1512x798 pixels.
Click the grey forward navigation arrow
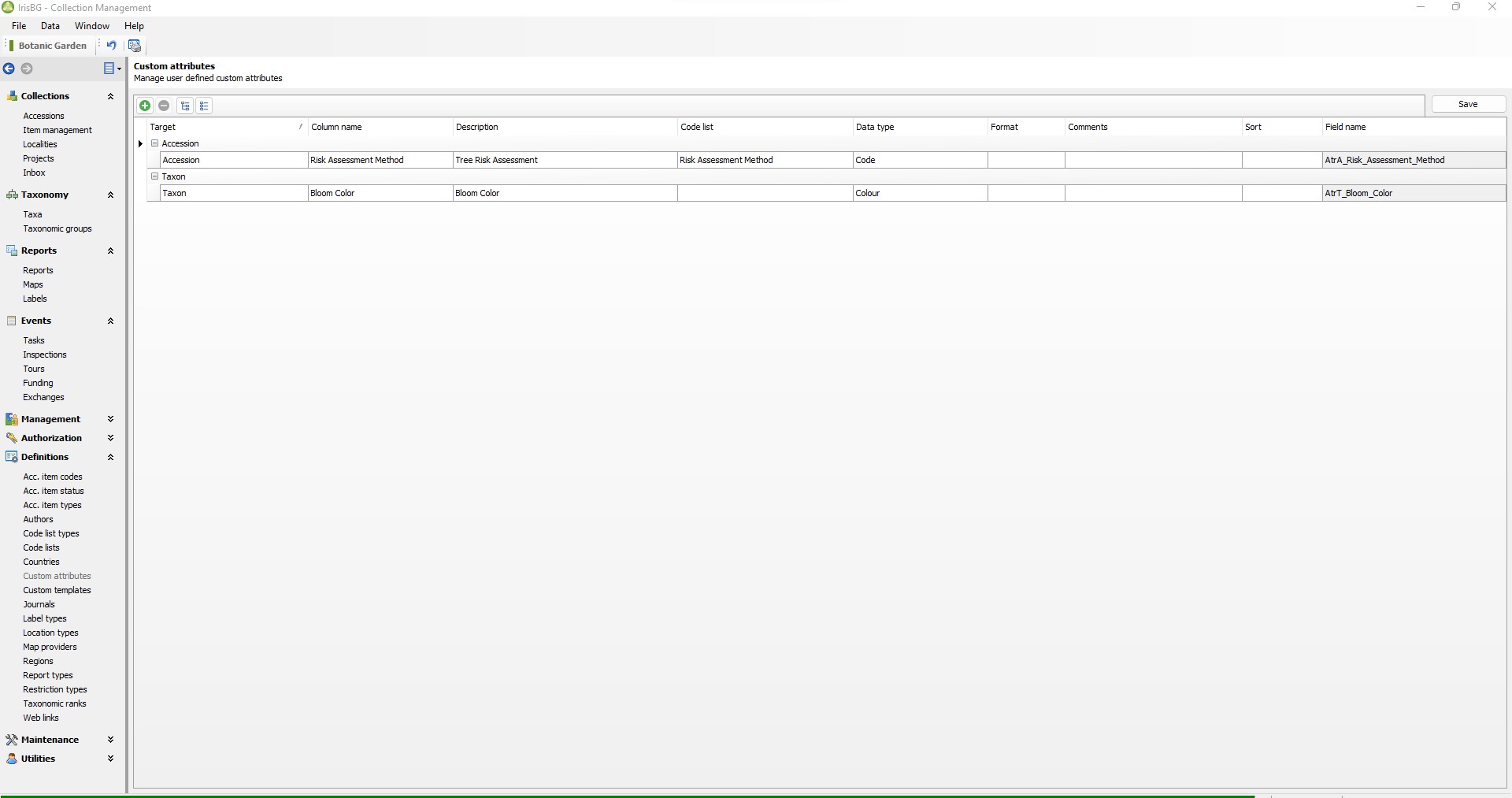point(27,69)
